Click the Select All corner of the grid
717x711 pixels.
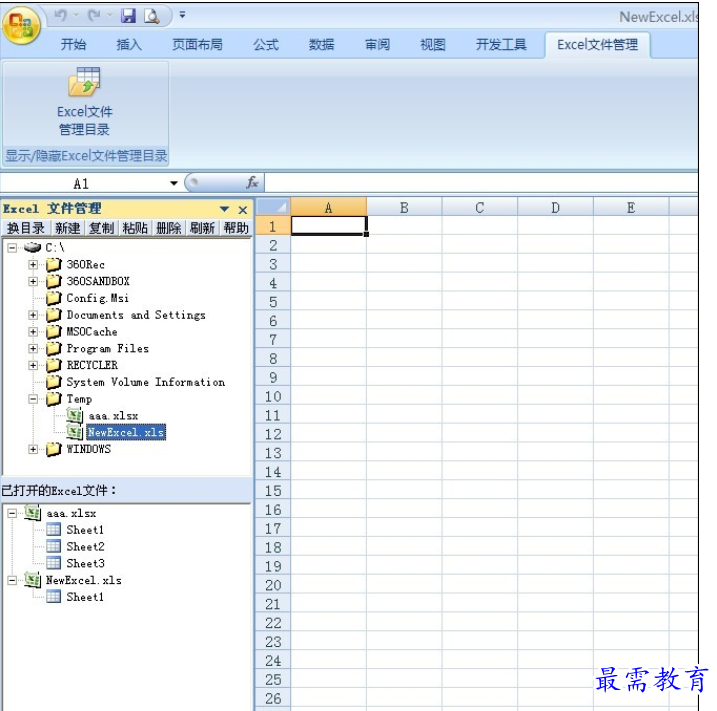tap(273, 207)
